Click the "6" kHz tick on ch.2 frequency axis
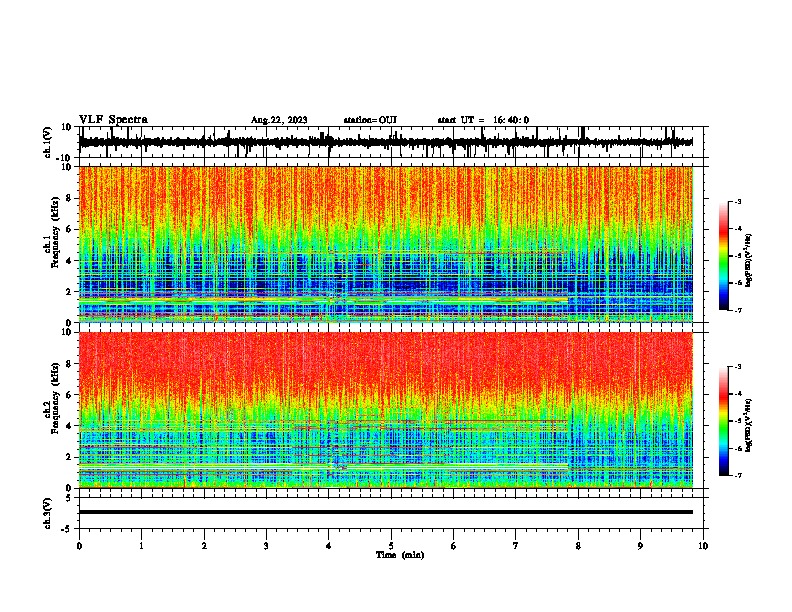This screenshot has width=792, height=612. tap(70, 395)
